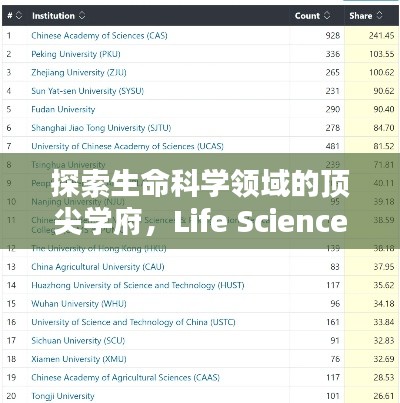Screen dimensions: 400x403
Task: Select count value 91 for Sichuan University
Action: pyautogui.click(x=335, y=341)
